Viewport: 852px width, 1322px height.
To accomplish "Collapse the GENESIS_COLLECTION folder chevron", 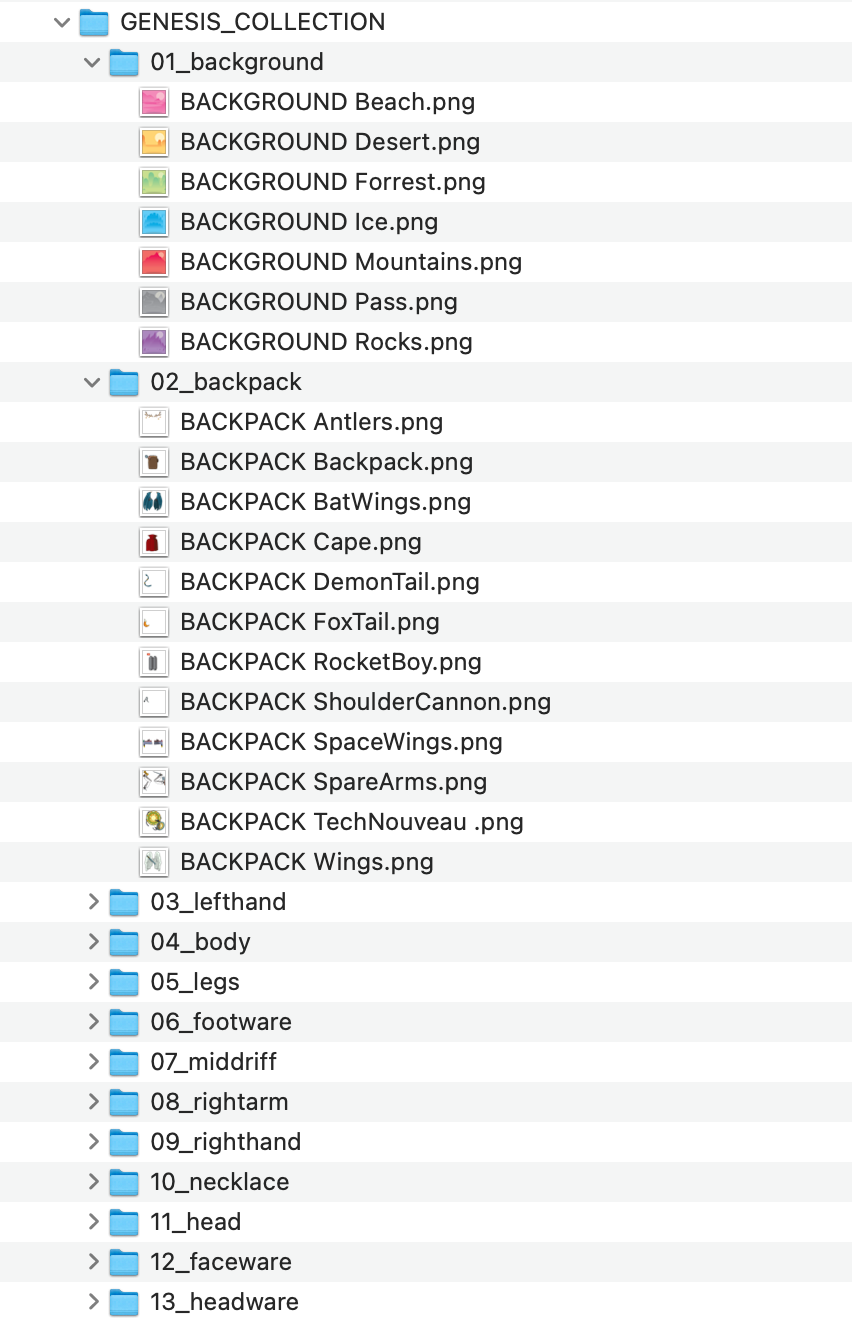I will pos(63,22).
